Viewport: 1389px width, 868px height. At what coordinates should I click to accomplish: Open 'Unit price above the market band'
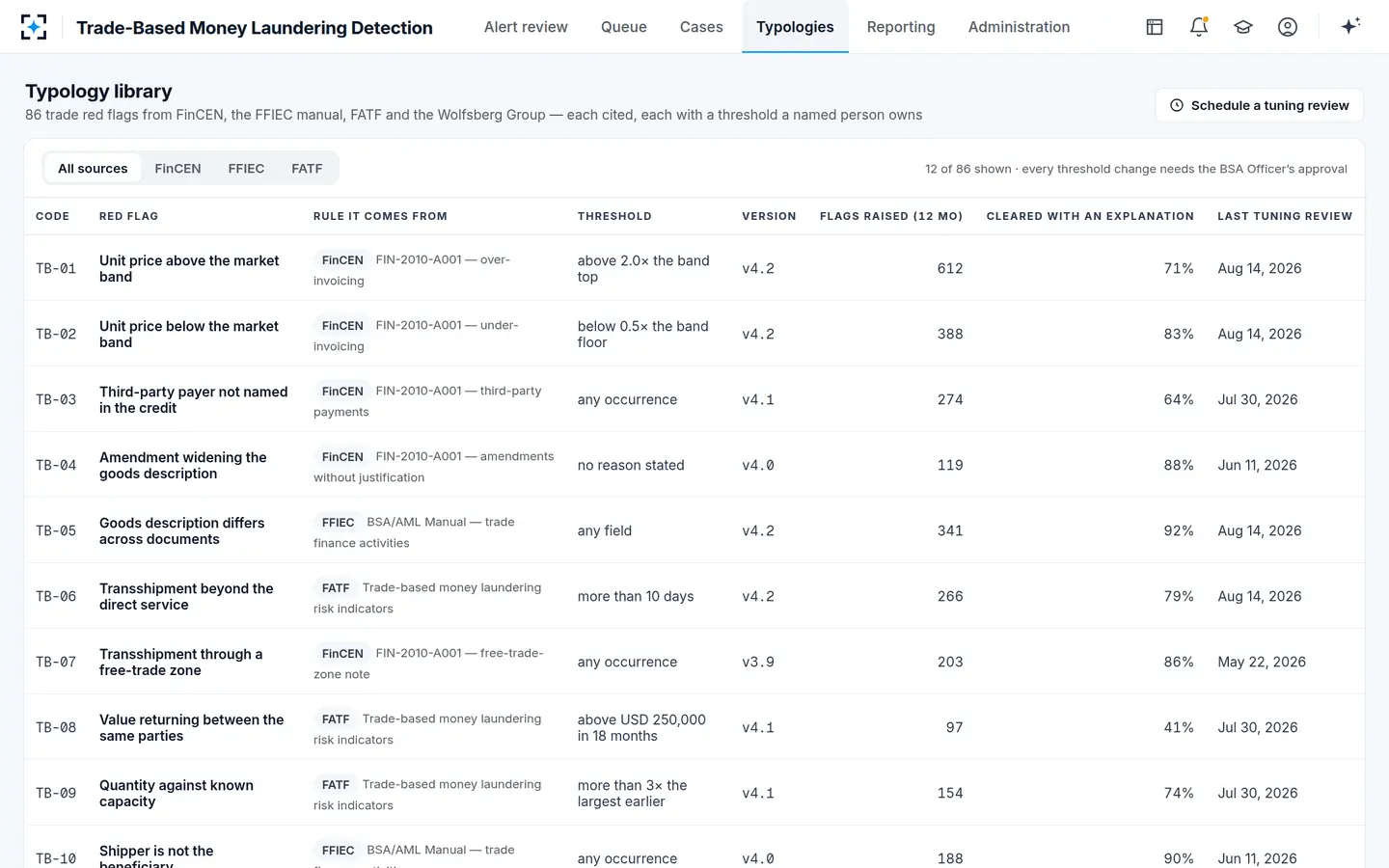189,269
